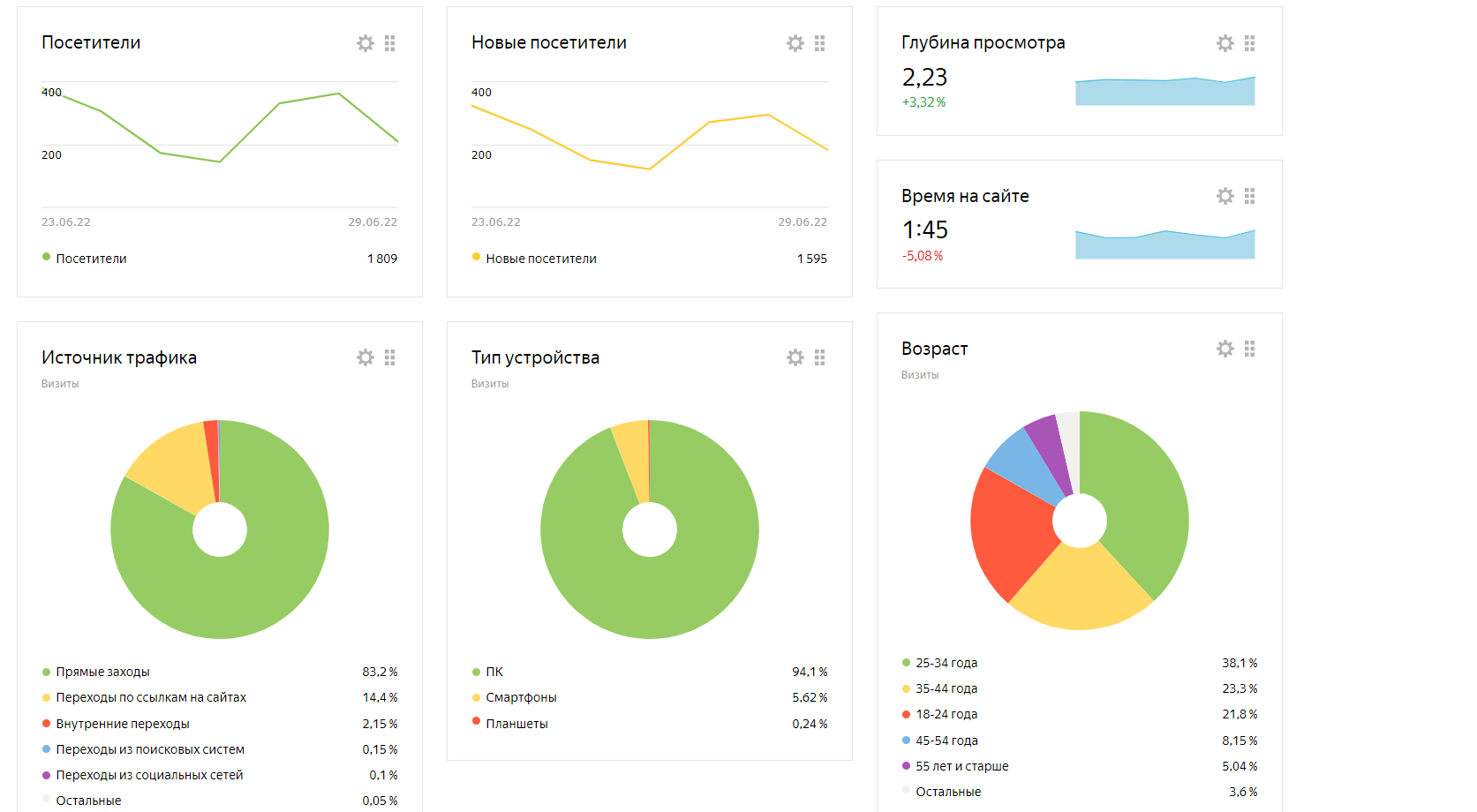Screen dimensions: 1477x812
Task: Click Посетители legend item under the chart
Action: pos(84,259)
